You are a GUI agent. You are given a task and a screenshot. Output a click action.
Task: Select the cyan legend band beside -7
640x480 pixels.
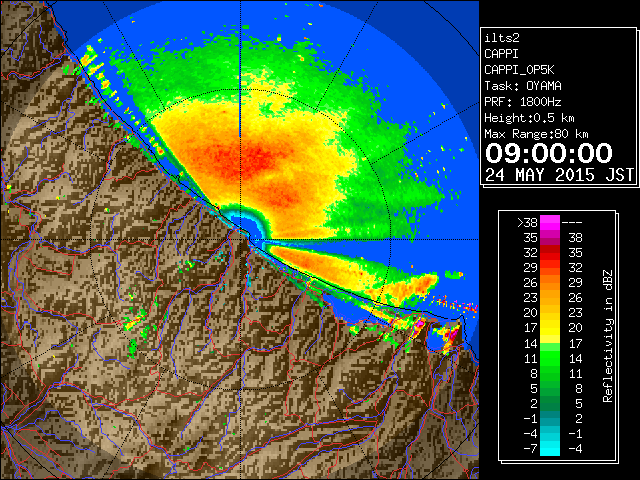pyautogui.click(x=550, y=449)
